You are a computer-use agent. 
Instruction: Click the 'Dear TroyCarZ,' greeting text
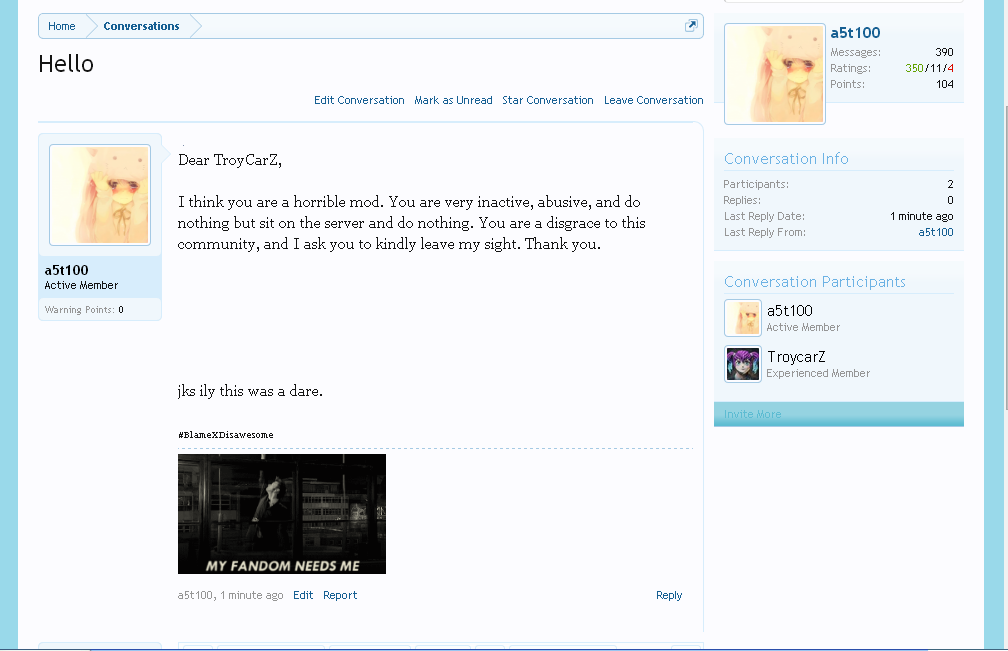[230, 160]
